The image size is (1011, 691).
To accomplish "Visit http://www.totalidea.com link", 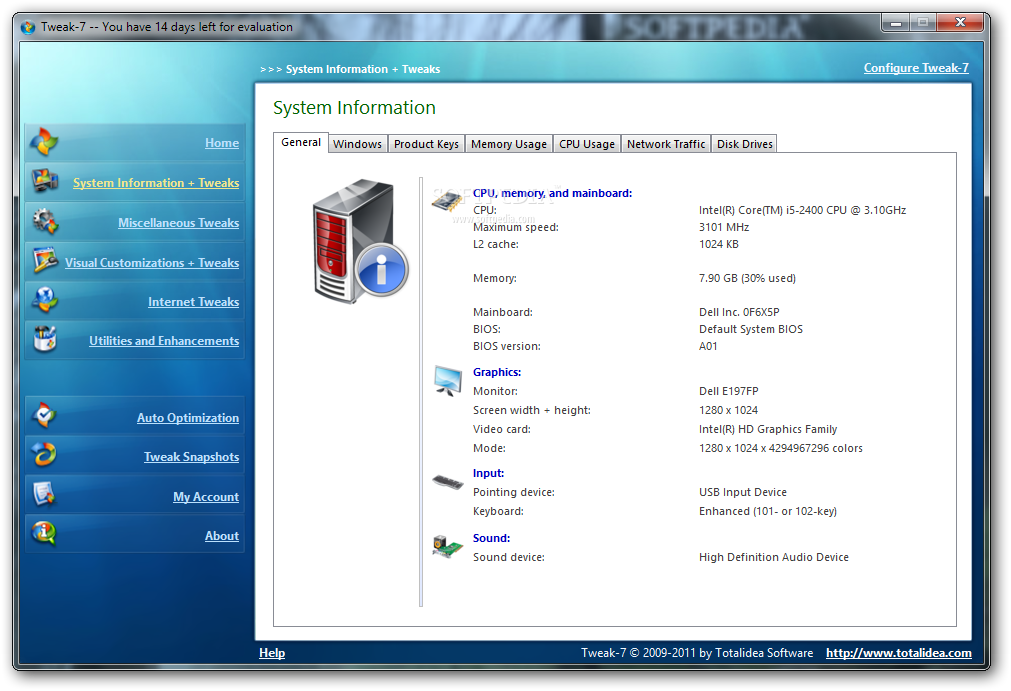I will 899,653.
